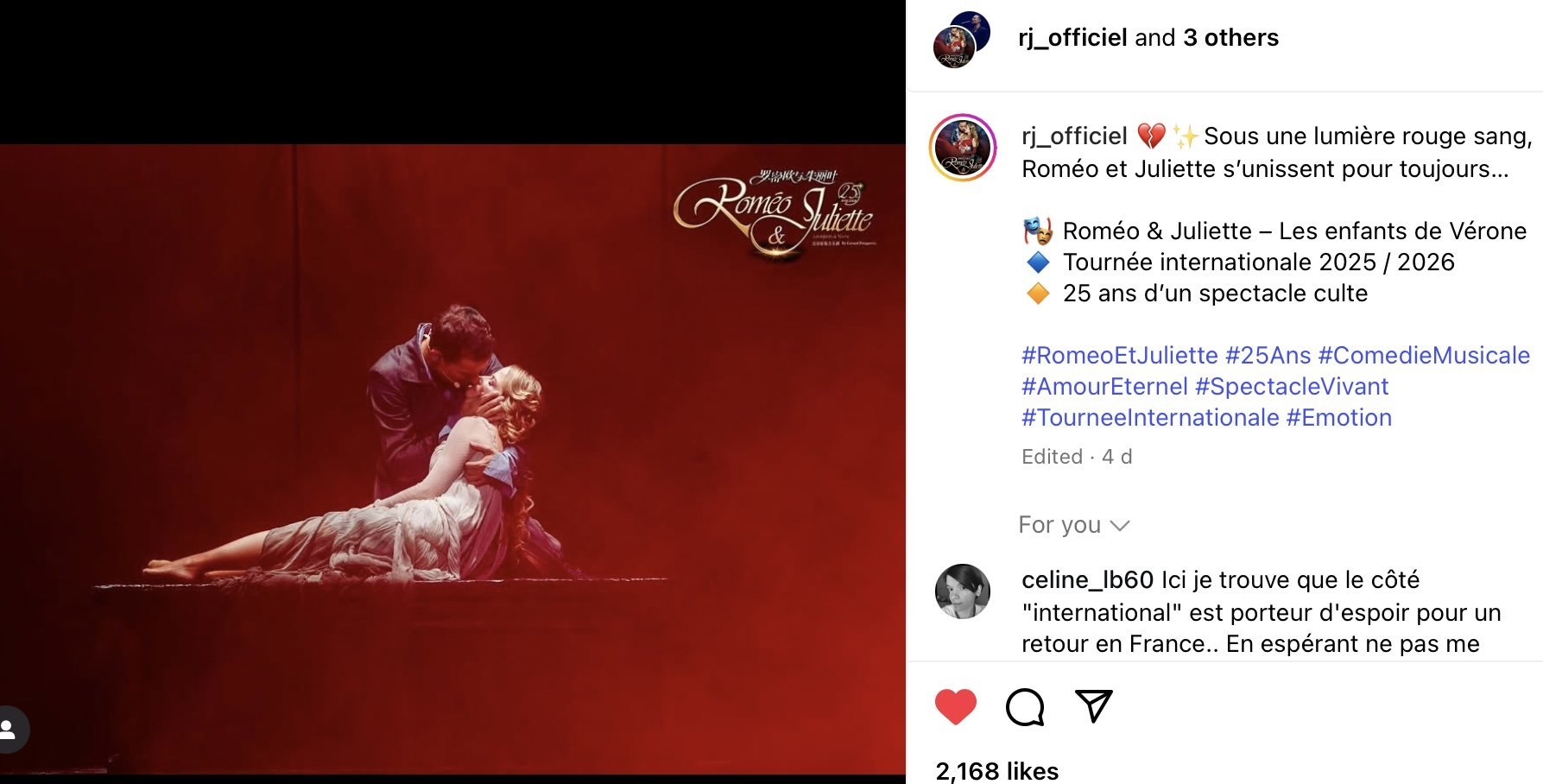
Task: Open the #Emotion hashtag
Action: coord(1338,418)
